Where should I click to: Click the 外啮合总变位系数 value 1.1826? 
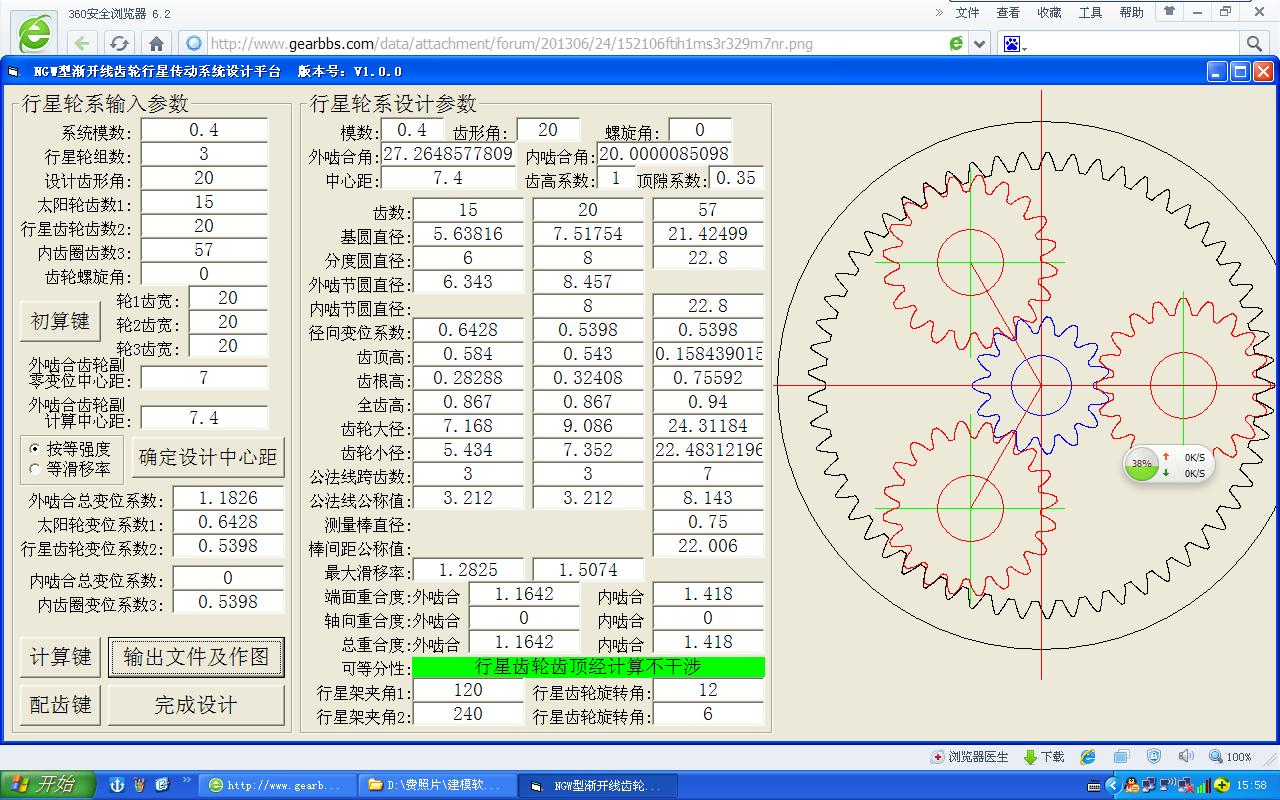(x=228, y=498)
